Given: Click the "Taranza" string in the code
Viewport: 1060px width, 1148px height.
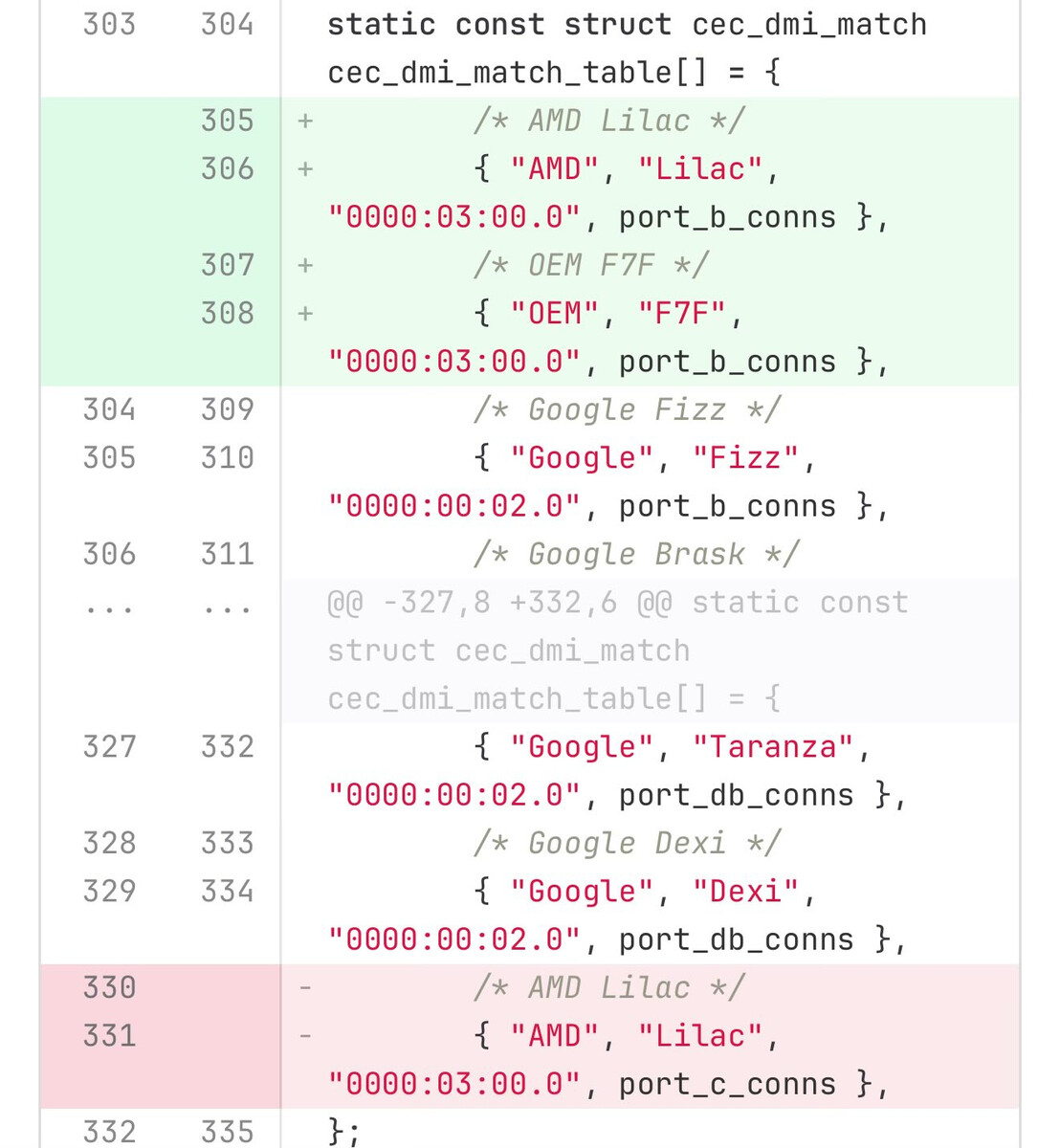Looking at the screenshot, I should (x=773, y=747).
